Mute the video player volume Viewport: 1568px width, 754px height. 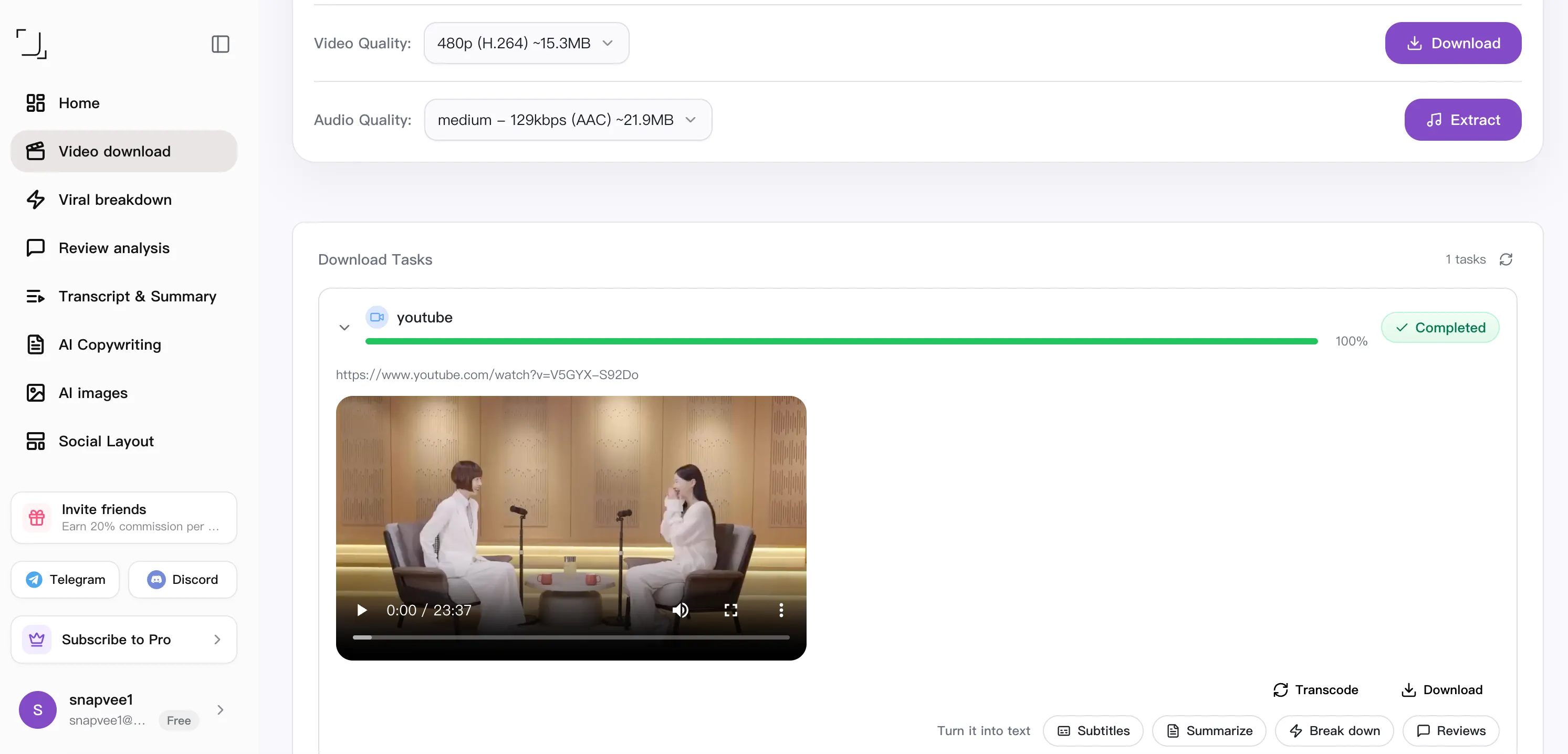[680, 610]
